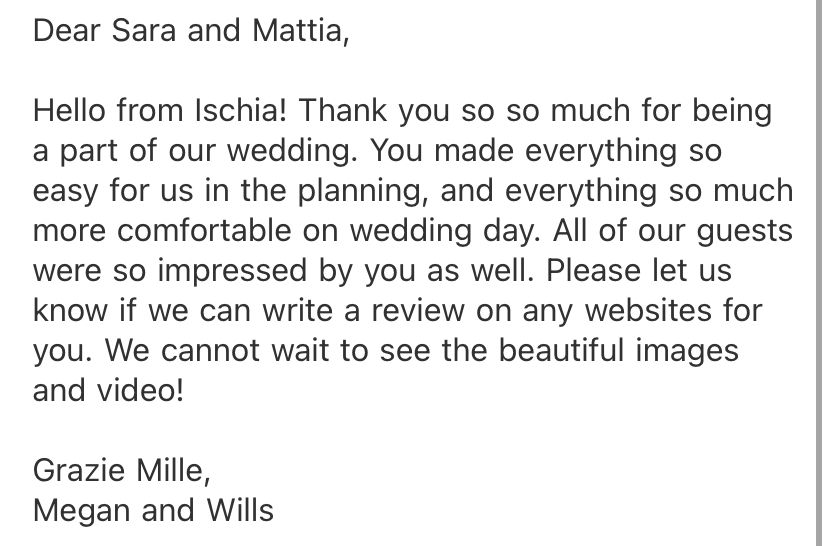
Task: Click the "Grazie Mille," closing line
Action: click(122, 470)
